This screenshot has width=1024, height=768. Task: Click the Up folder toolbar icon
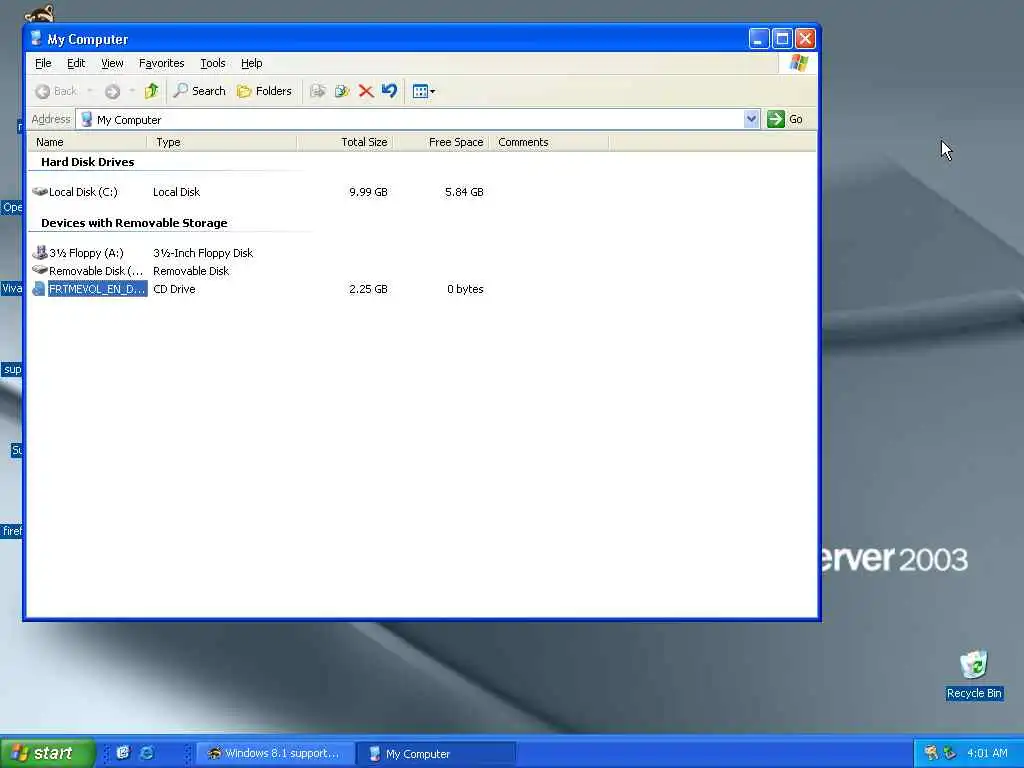(x=152, y=91)
